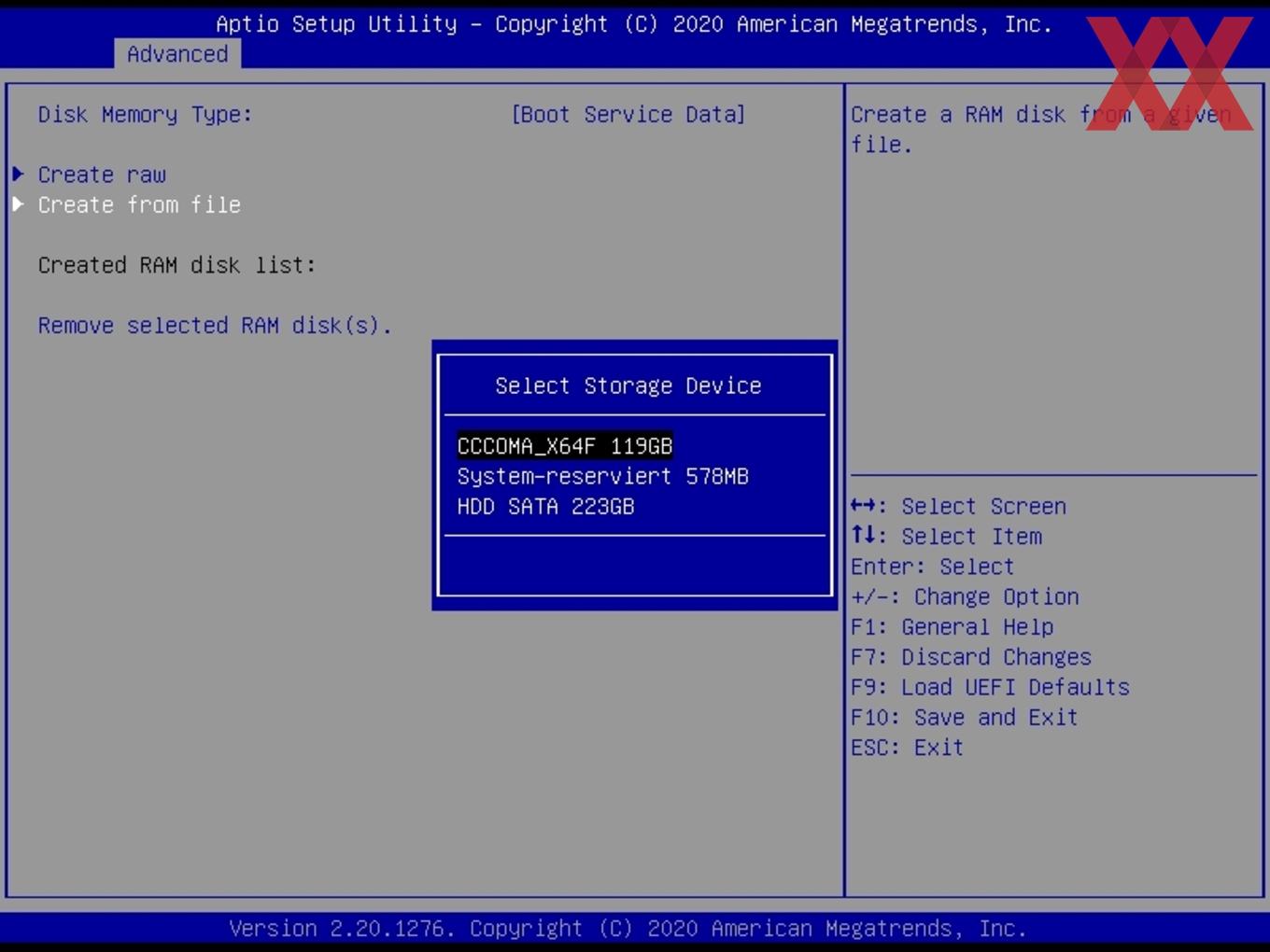Viewport: 1270px width, 952px height.
Task: Click the +/-: Change Option hint
Action: click(965, 596)
